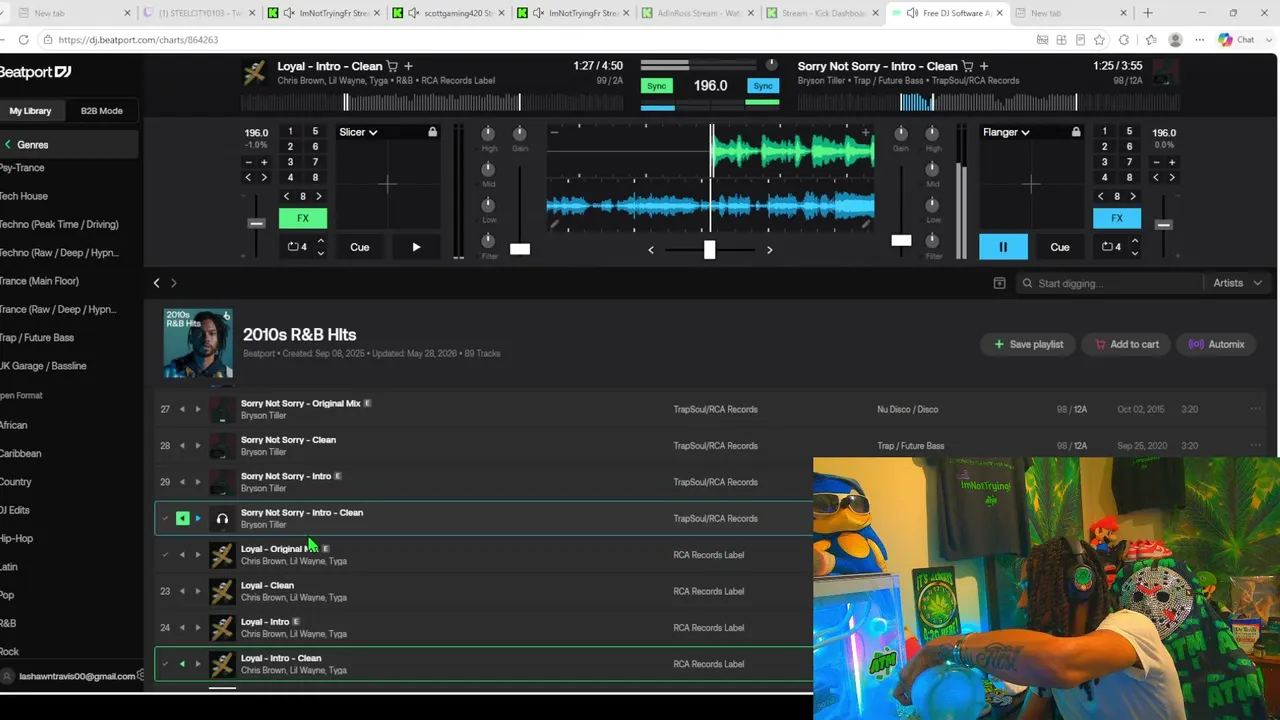Toggle lock on Slicer effect pad
This screenshot has width=1280, height=720.
(x=432, y=132)
